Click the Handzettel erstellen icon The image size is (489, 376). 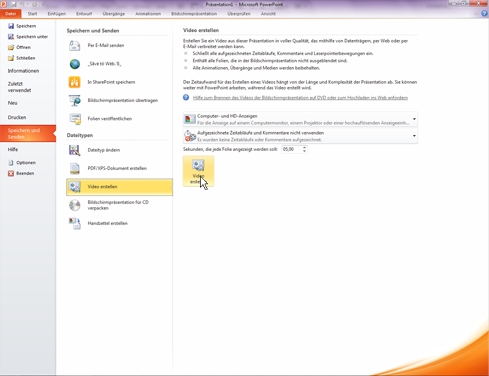75,223
